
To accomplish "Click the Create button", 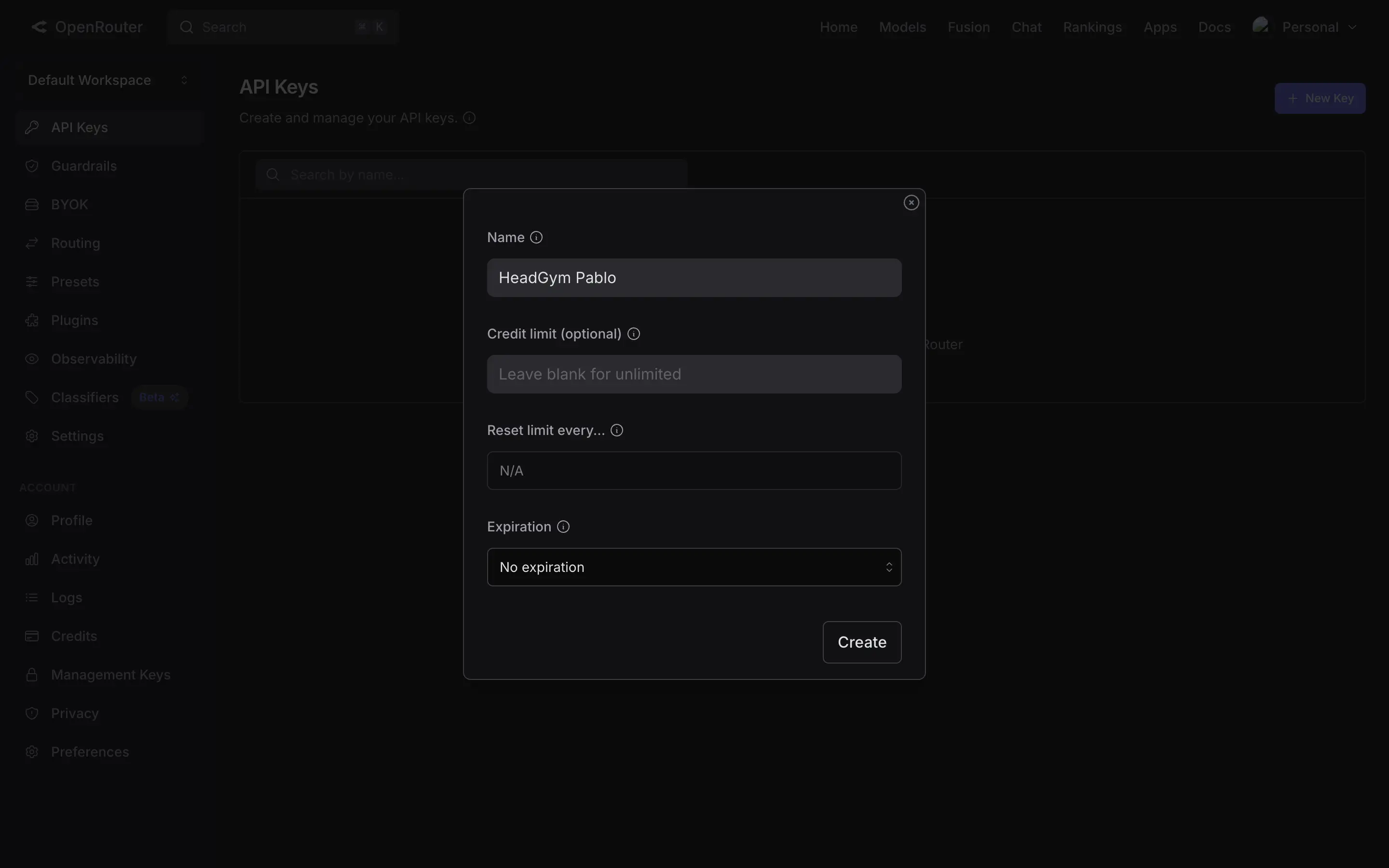I will point(862,642).
